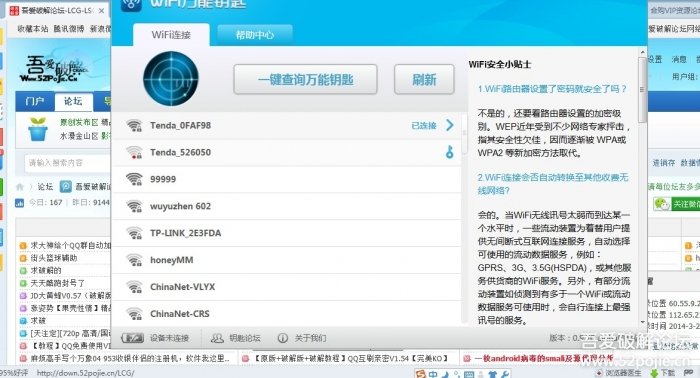700x378 pixels.
Task: Open thread QQ互刷亲密V1.54【完美KO】
Action: pos(351,358)
